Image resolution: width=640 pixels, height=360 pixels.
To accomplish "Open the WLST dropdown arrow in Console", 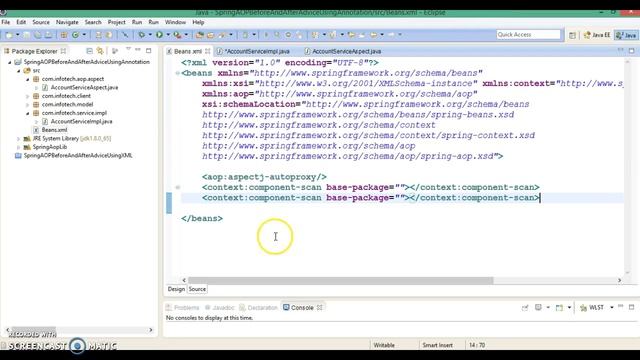I will click(612, 307).
